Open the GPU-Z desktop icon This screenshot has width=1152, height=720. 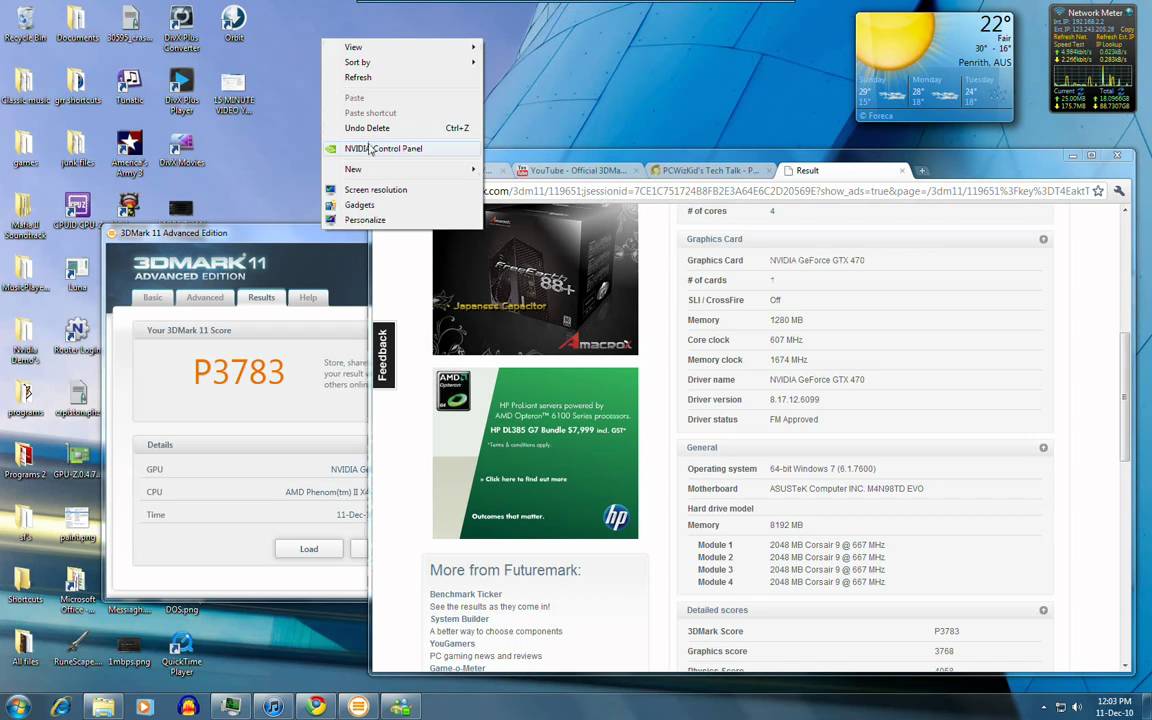pyautogui.click(x=77, y=460)
